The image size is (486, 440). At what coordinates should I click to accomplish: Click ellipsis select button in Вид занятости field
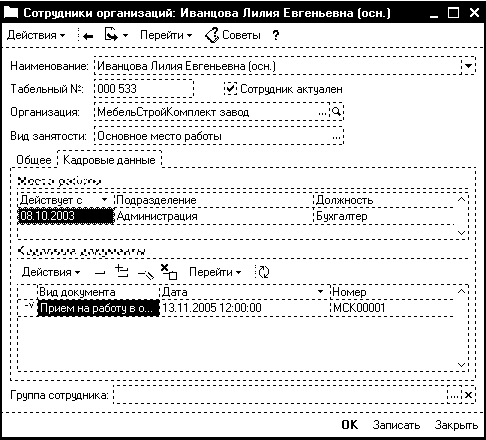[x=336, y=136]
